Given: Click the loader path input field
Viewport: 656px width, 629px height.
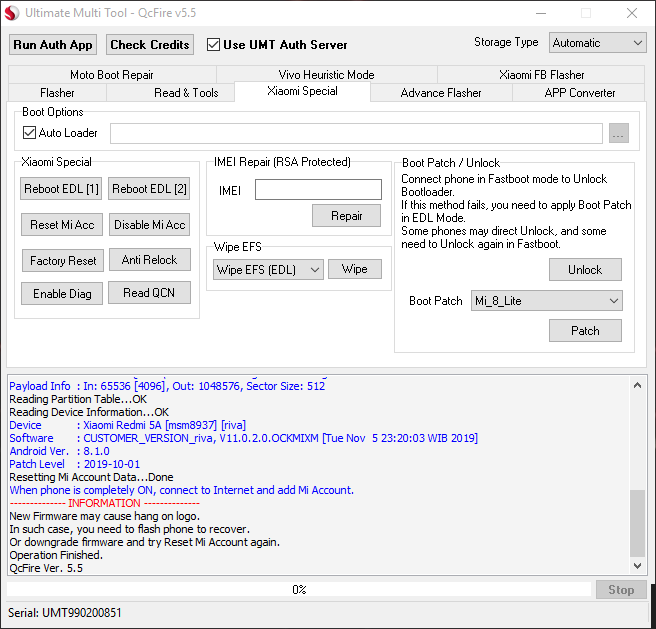Looking at the screenshot, I should point(356,133).
